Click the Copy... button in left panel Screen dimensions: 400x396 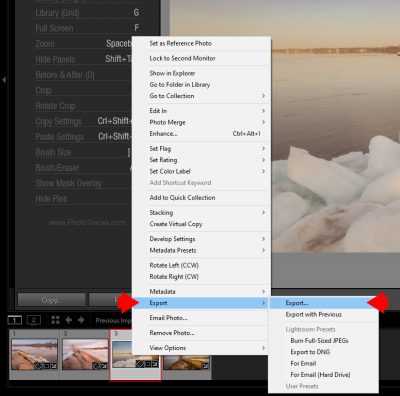coord(52,300)
